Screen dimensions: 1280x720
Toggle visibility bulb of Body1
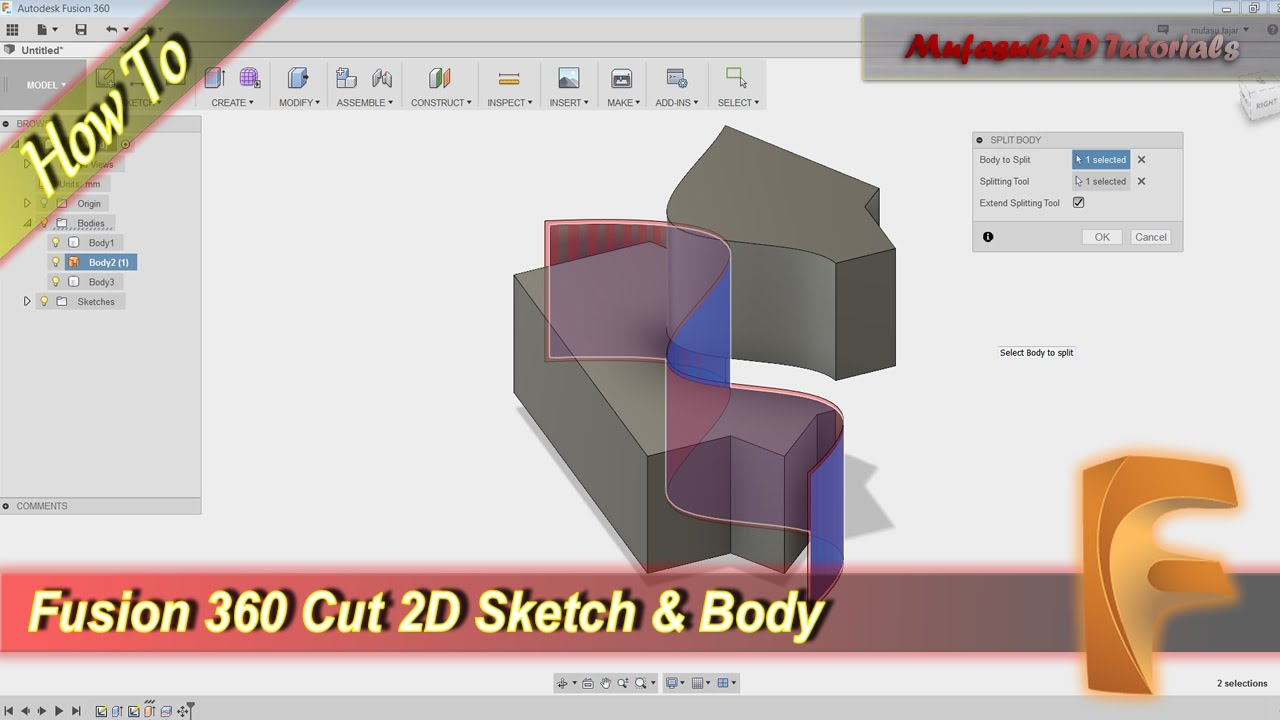tap(56, 243)
